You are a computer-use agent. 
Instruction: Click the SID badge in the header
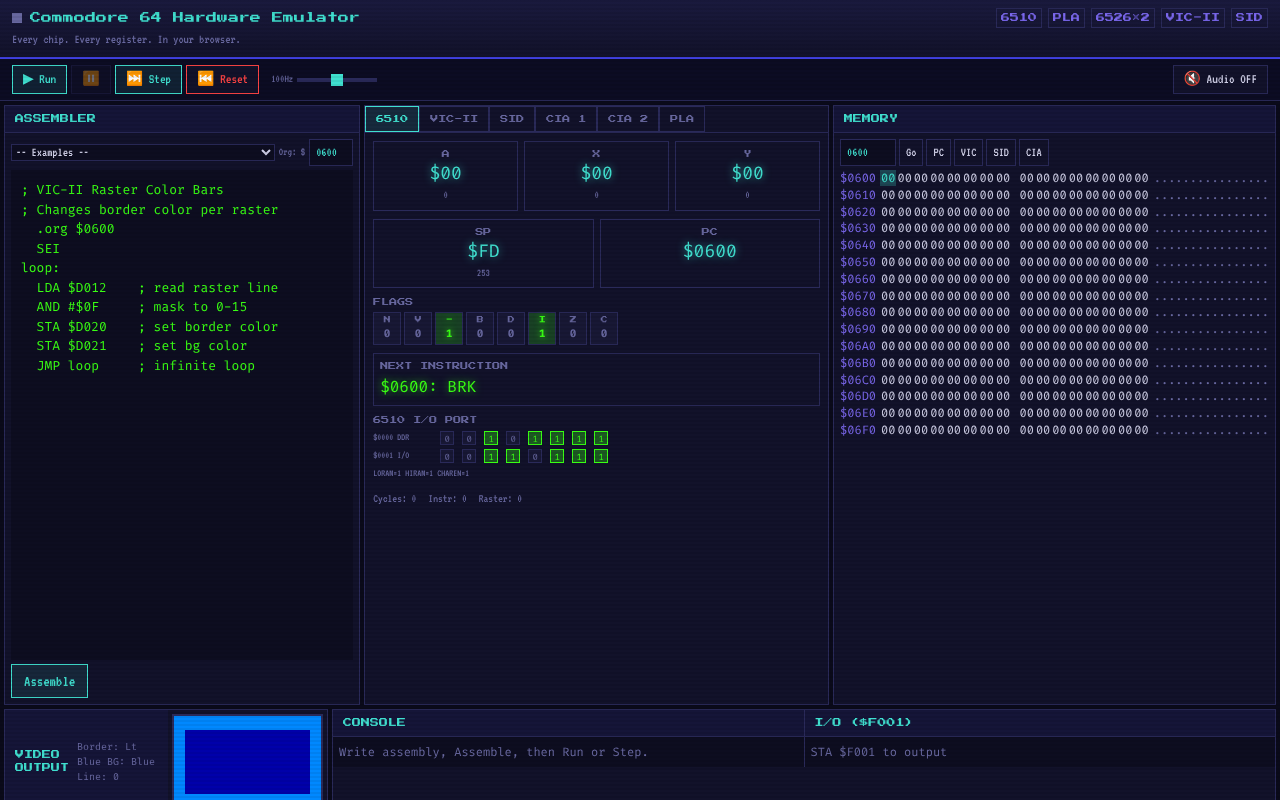(x=1249, y=17)
